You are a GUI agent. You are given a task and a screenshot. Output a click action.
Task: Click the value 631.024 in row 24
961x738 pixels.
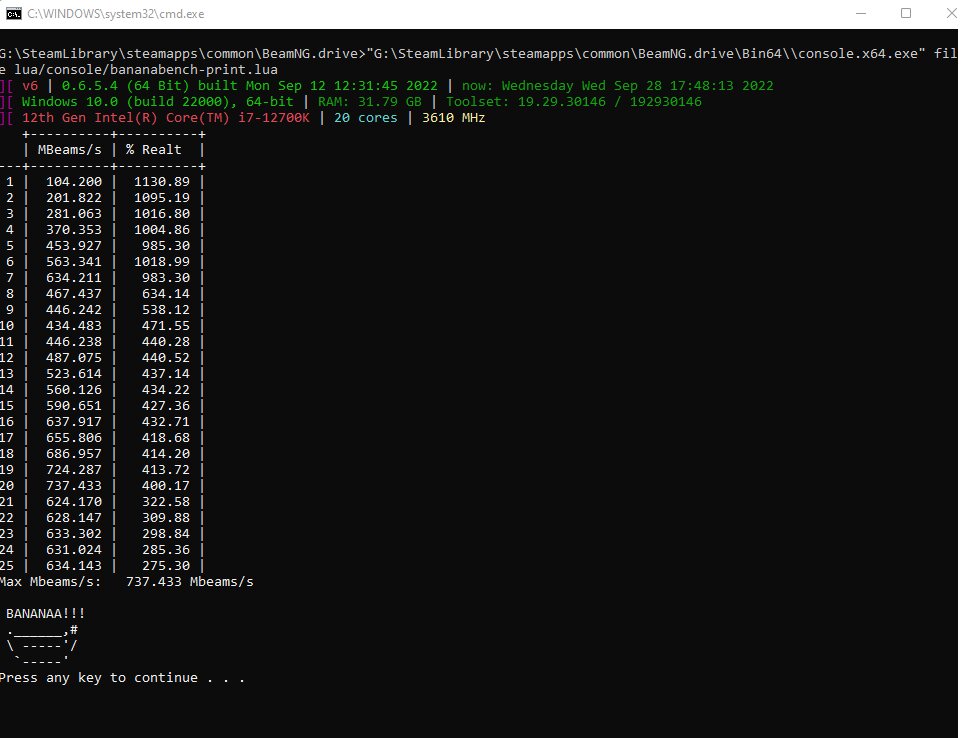click(74, 549)
